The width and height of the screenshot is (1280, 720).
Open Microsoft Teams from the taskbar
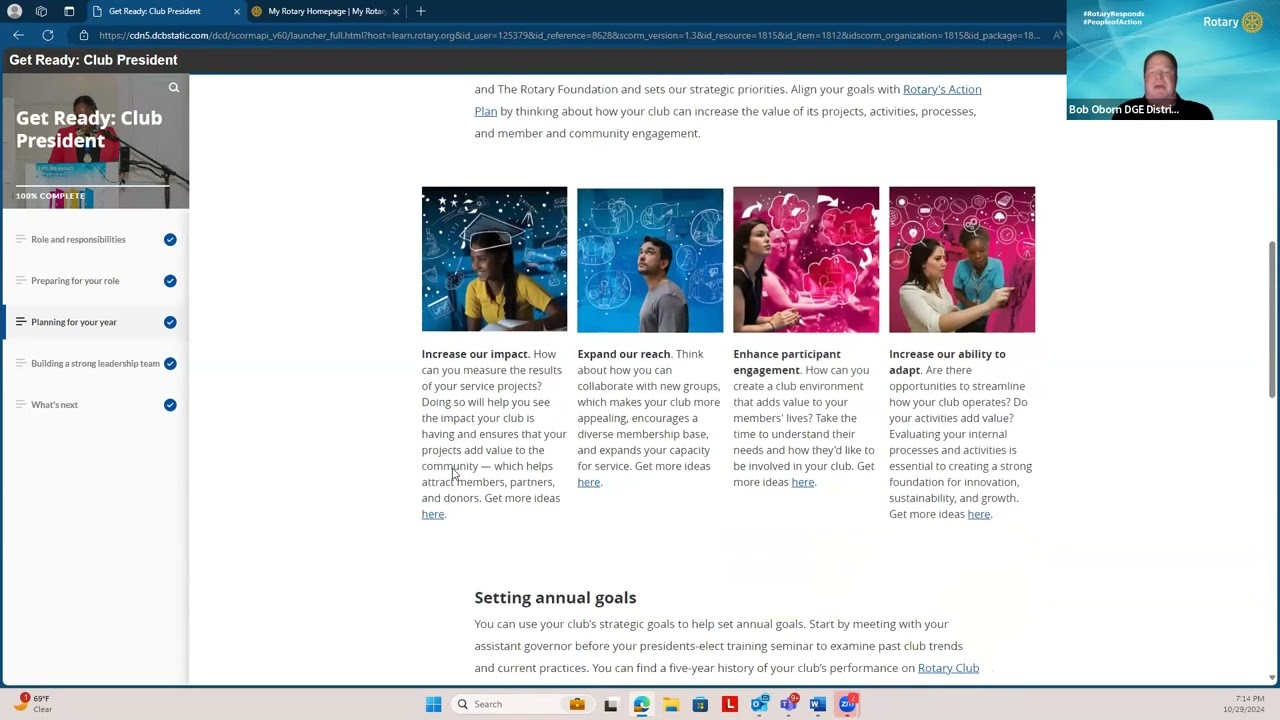tap(789, 704)
